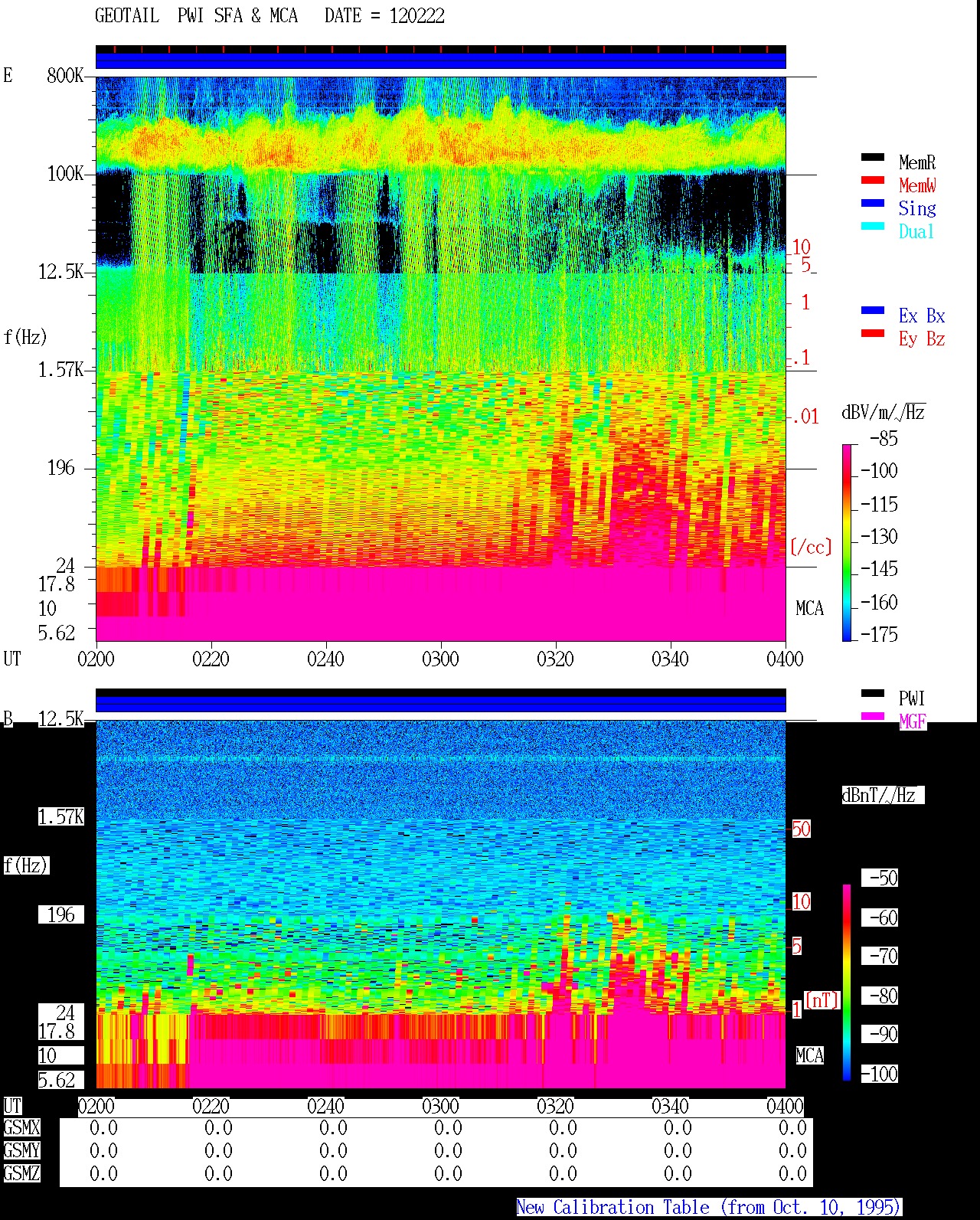Image resolution: width=980 pixels, height=1220 pixels.
Task: Click the 0340 time tick under the B panel
Action: 670,1106
